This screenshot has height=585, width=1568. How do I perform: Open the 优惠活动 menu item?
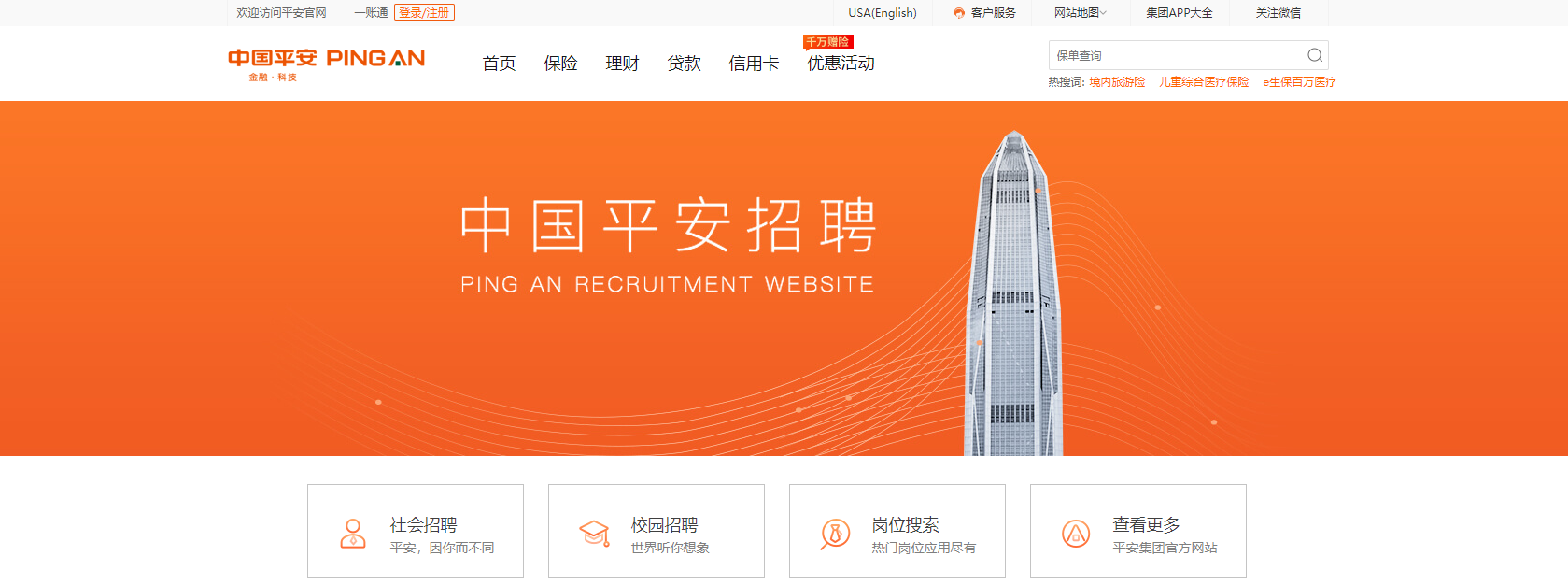(841, 64)
